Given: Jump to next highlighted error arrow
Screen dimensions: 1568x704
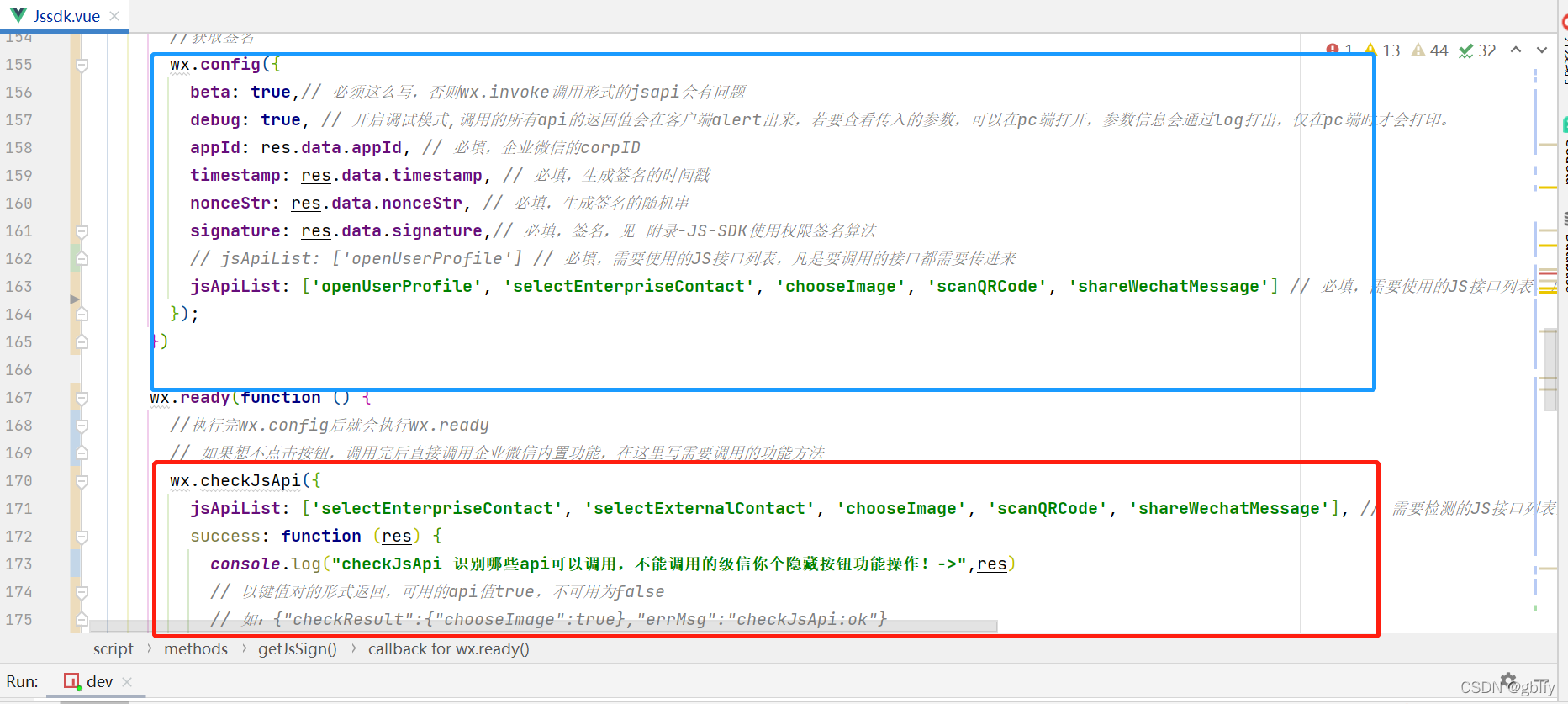Looking at the screenshot, I should tap(1542, 50).
